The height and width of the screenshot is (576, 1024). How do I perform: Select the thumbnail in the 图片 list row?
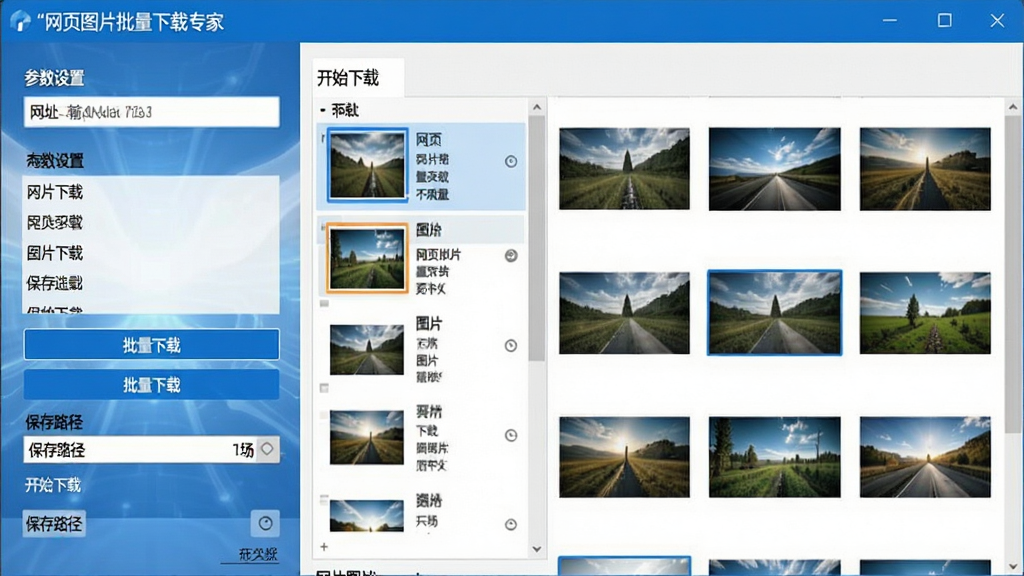coord(366,350)
